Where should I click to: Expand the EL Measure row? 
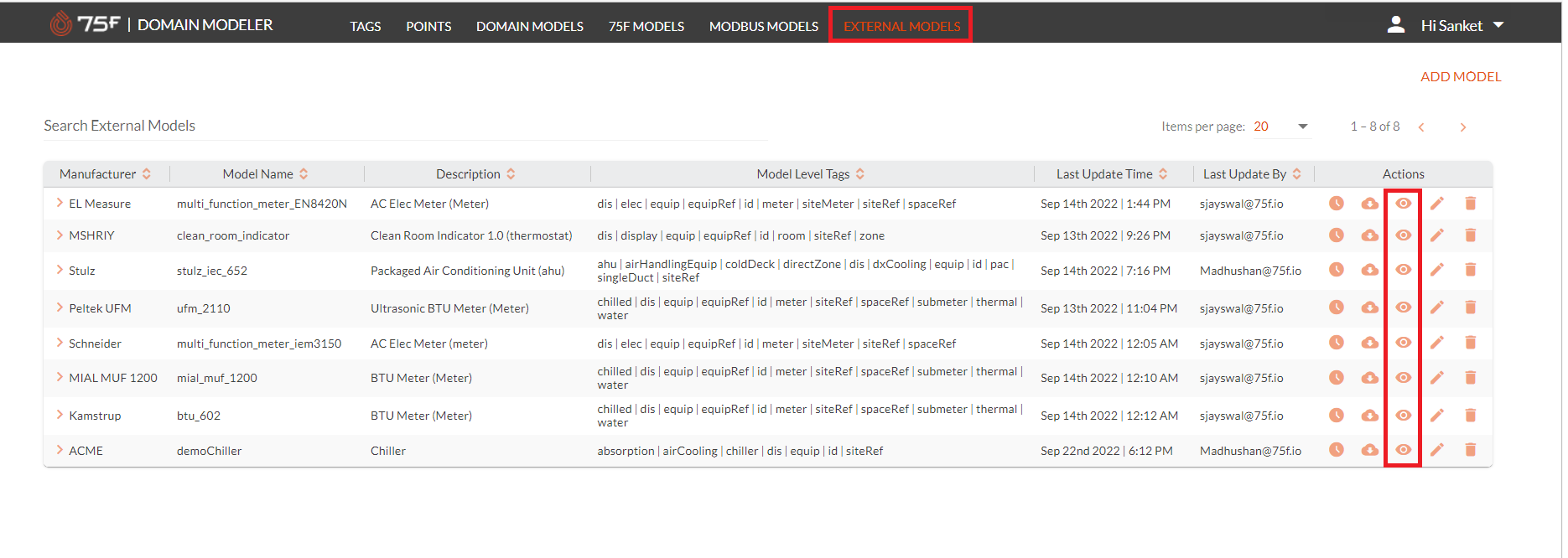pos(60,203)
